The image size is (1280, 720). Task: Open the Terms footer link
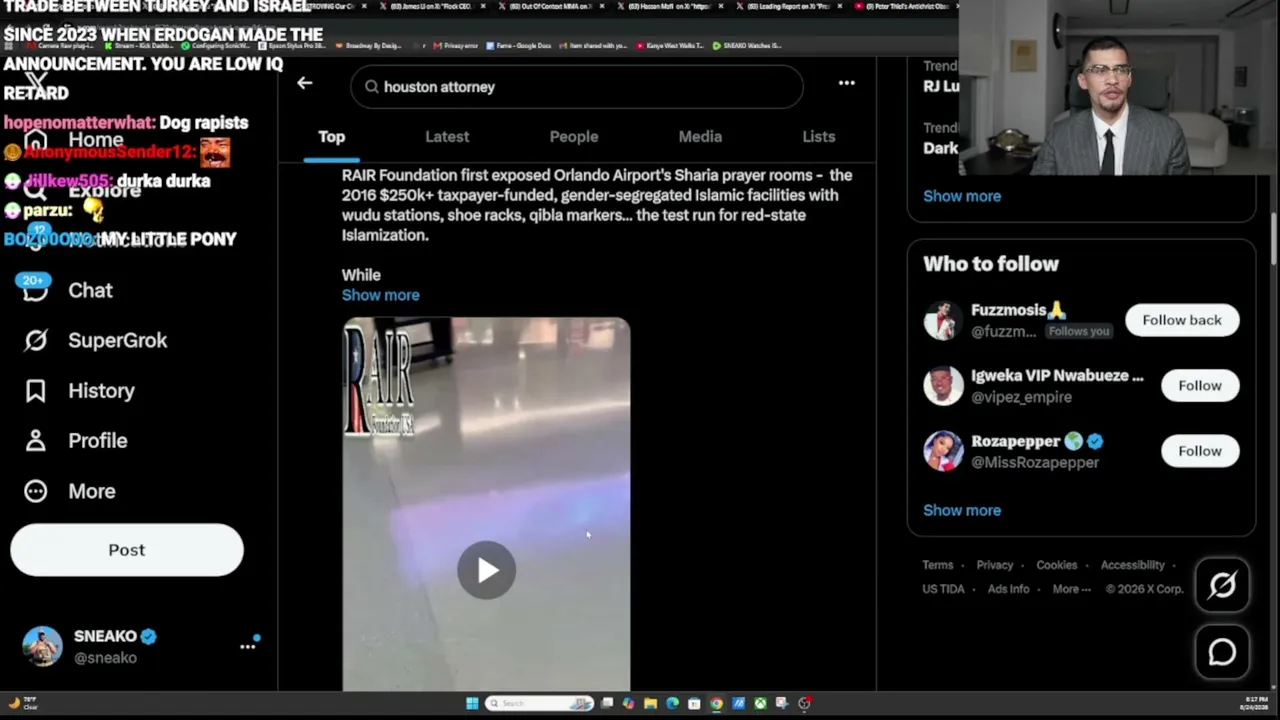point(938,565)
